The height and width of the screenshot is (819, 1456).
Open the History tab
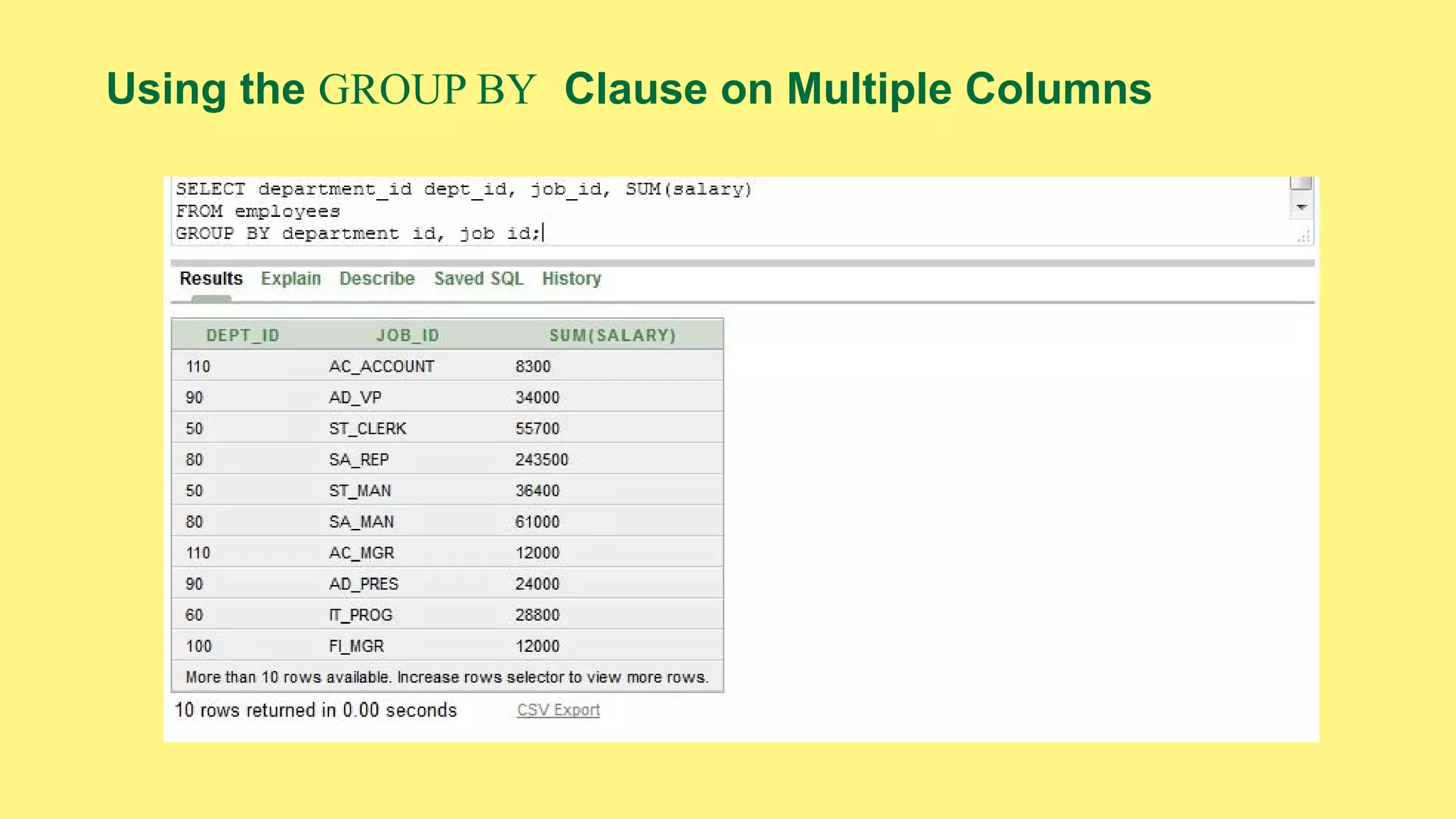(572, 279)
